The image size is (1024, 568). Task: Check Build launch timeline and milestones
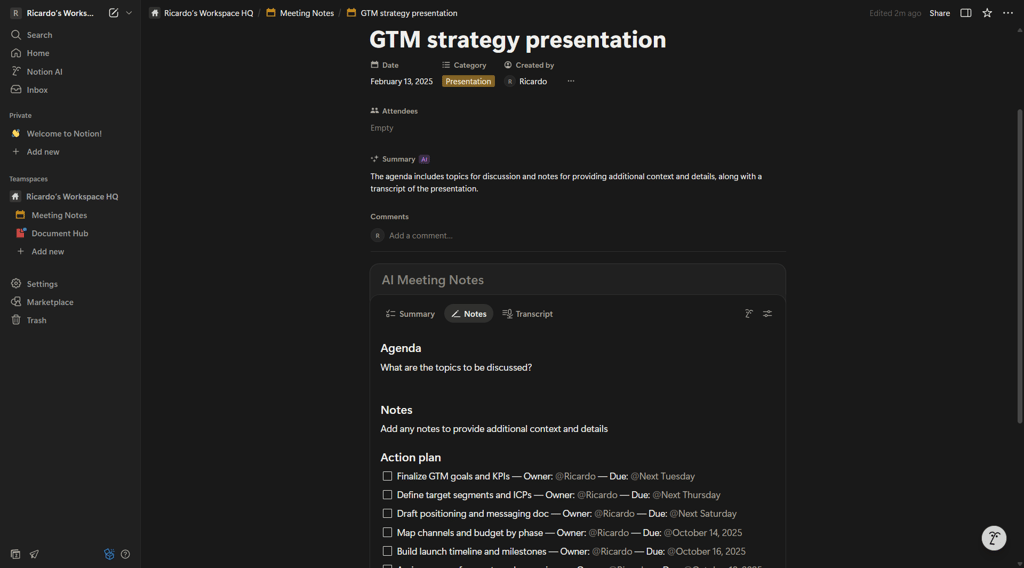pyautogui.click(x=387, y=552)
